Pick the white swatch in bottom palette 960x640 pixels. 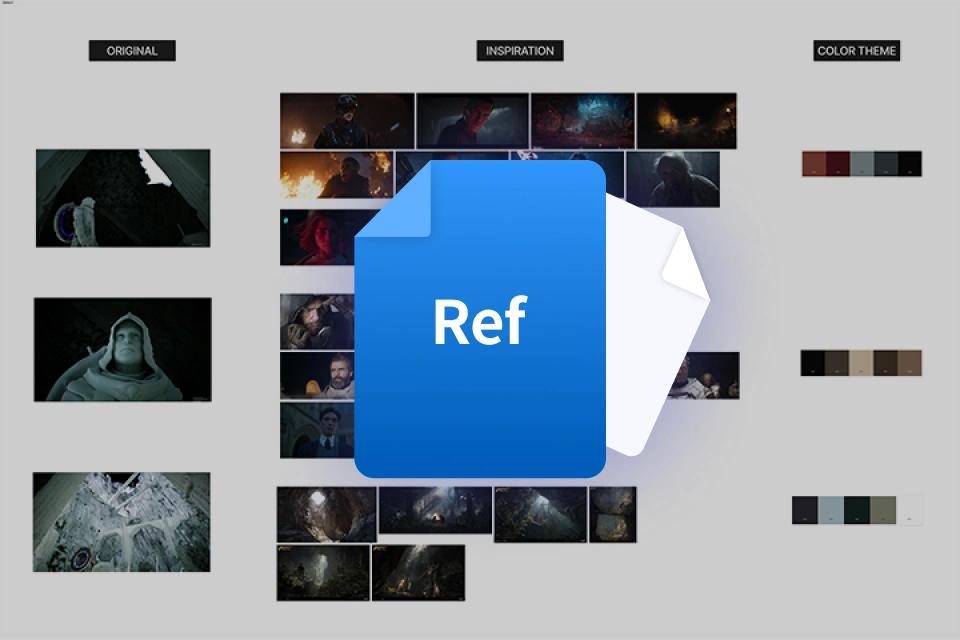coord(910,510)
